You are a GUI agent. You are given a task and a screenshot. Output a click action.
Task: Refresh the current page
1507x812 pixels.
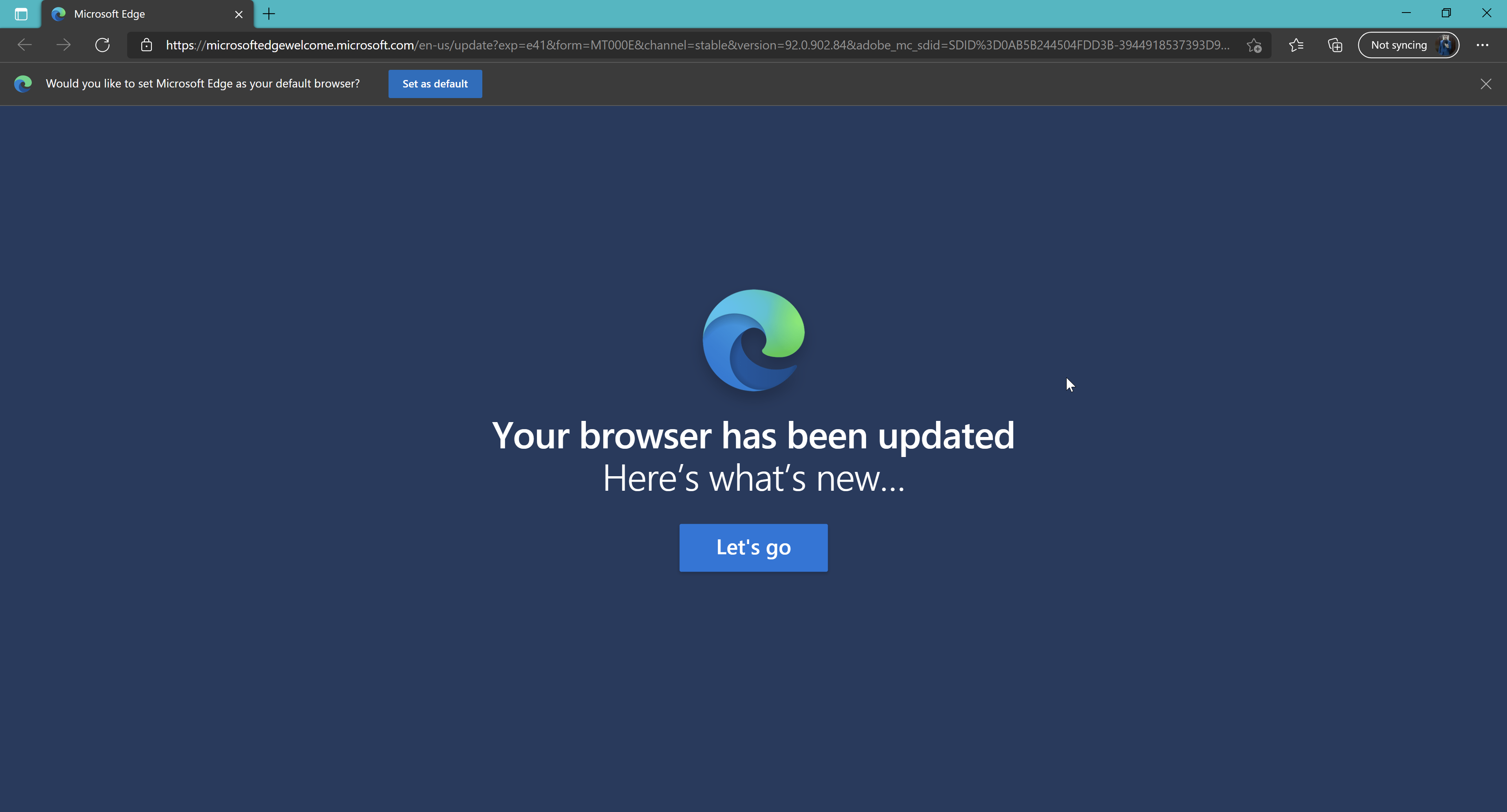pyautogui.click(x=102, y=45)
